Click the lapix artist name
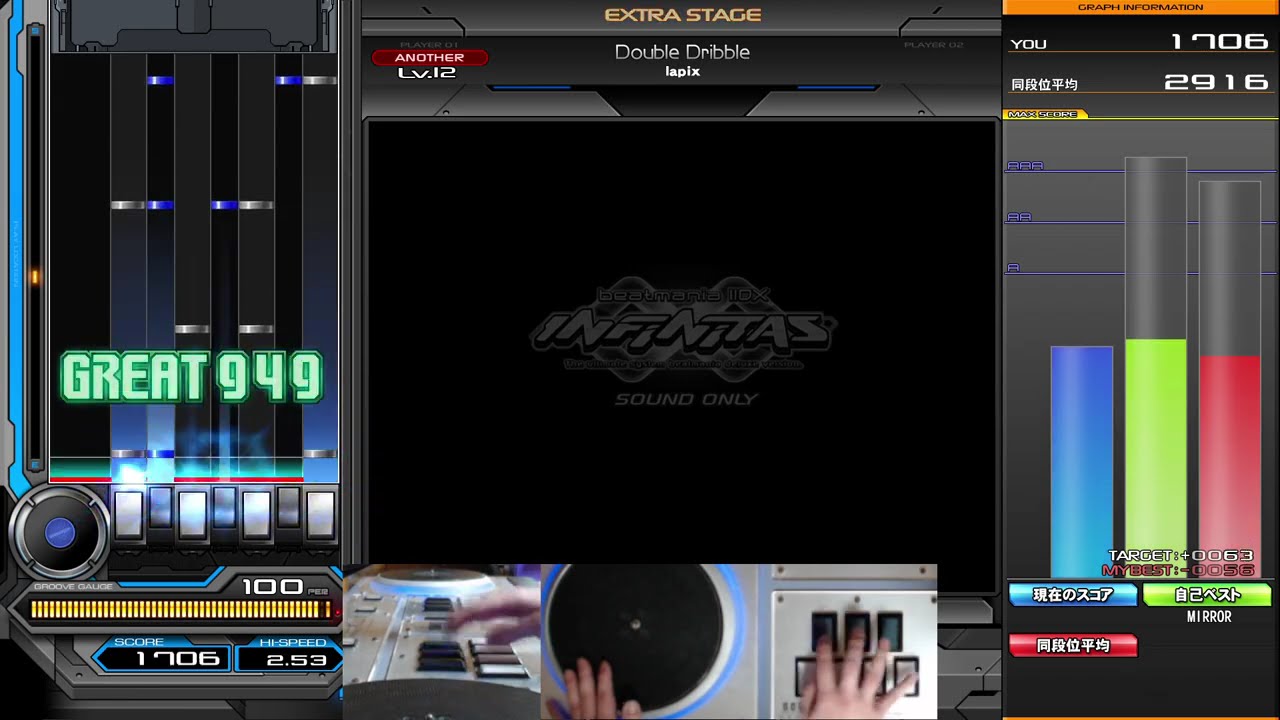The height and width of the screenshot is (720, 1280). (682, 72)
